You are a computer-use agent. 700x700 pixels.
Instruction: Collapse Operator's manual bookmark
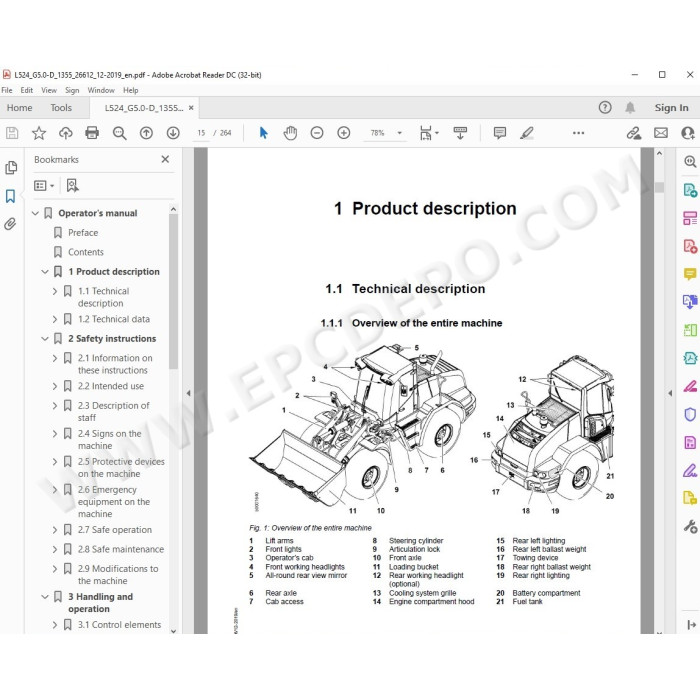click(x=35, y=213)
